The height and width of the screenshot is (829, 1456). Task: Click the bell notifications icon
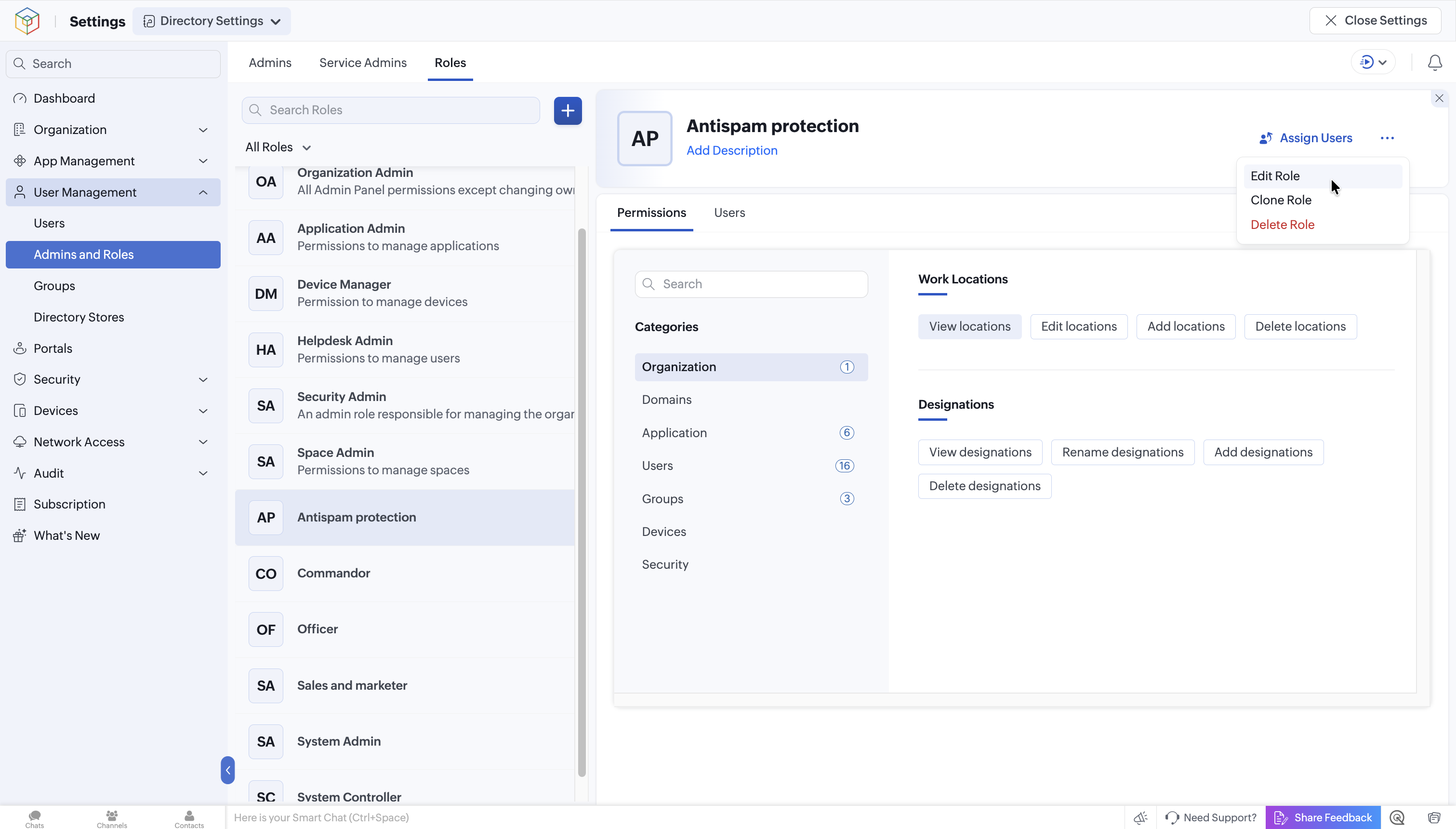[x=1434, y=62]
